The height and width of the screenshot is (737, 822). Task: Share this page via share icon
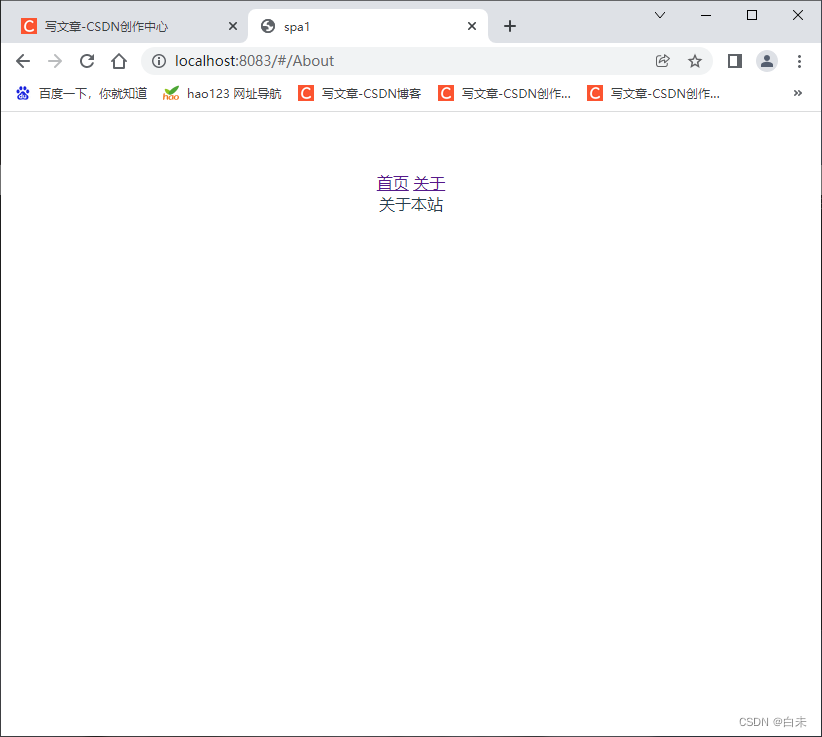tap(663, 61)
